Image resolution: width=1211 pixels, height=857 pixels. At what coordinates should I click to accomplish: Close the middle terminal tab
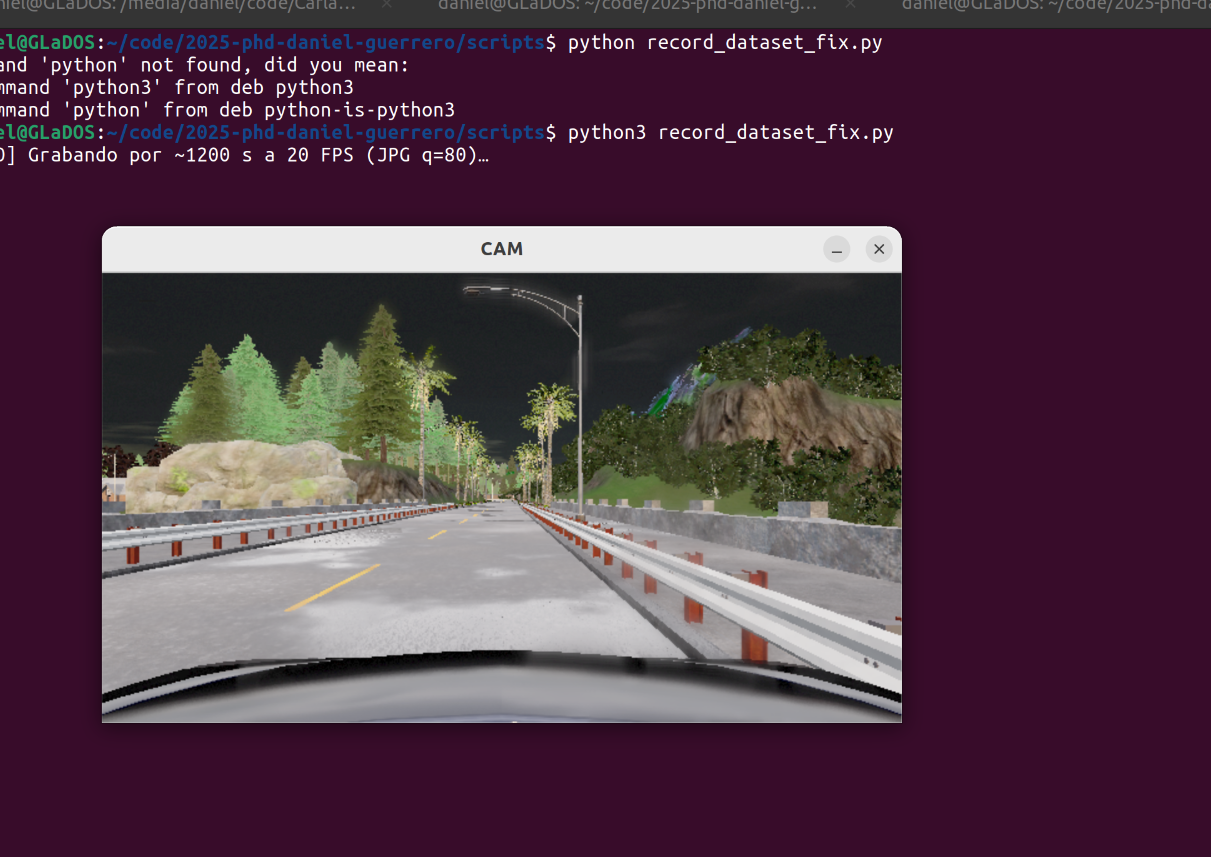pos(848,5)
